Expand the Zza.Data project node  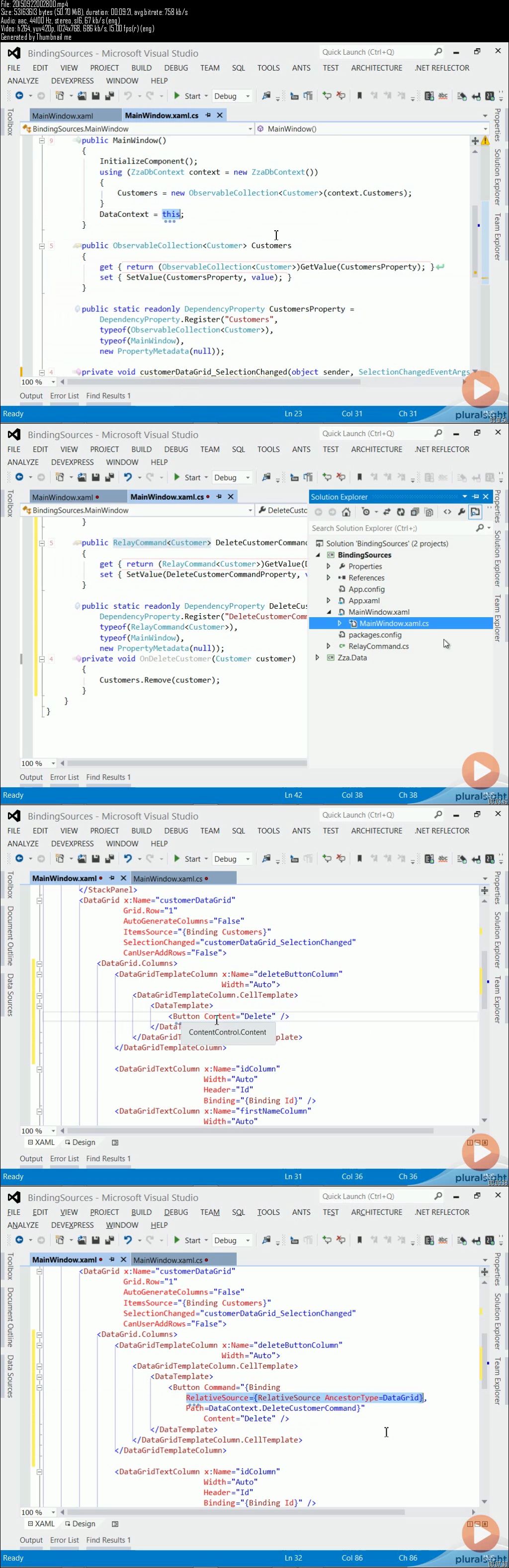click(x=318, y=657)
